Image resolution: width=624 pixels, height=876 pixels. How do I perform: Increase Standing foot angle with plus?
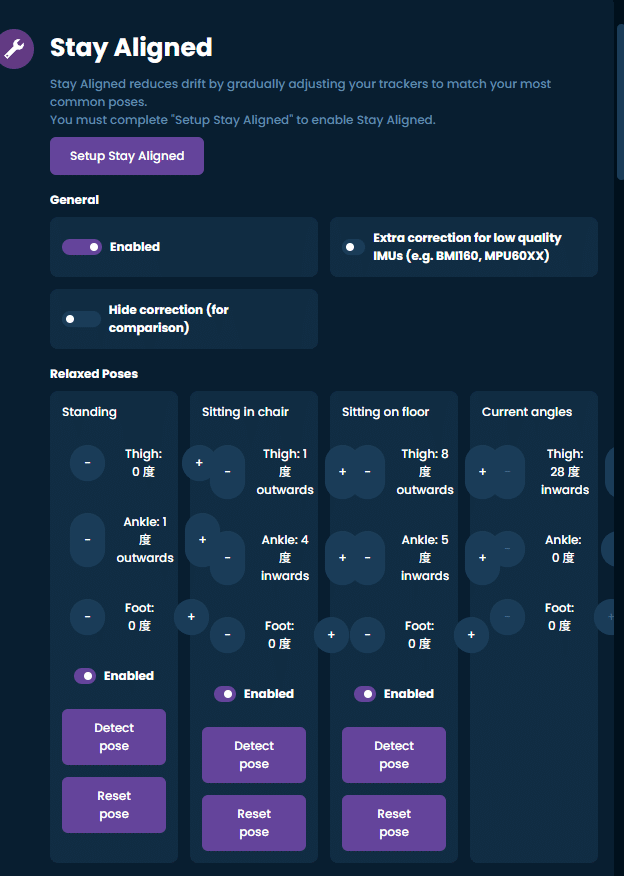coord(191,616)
